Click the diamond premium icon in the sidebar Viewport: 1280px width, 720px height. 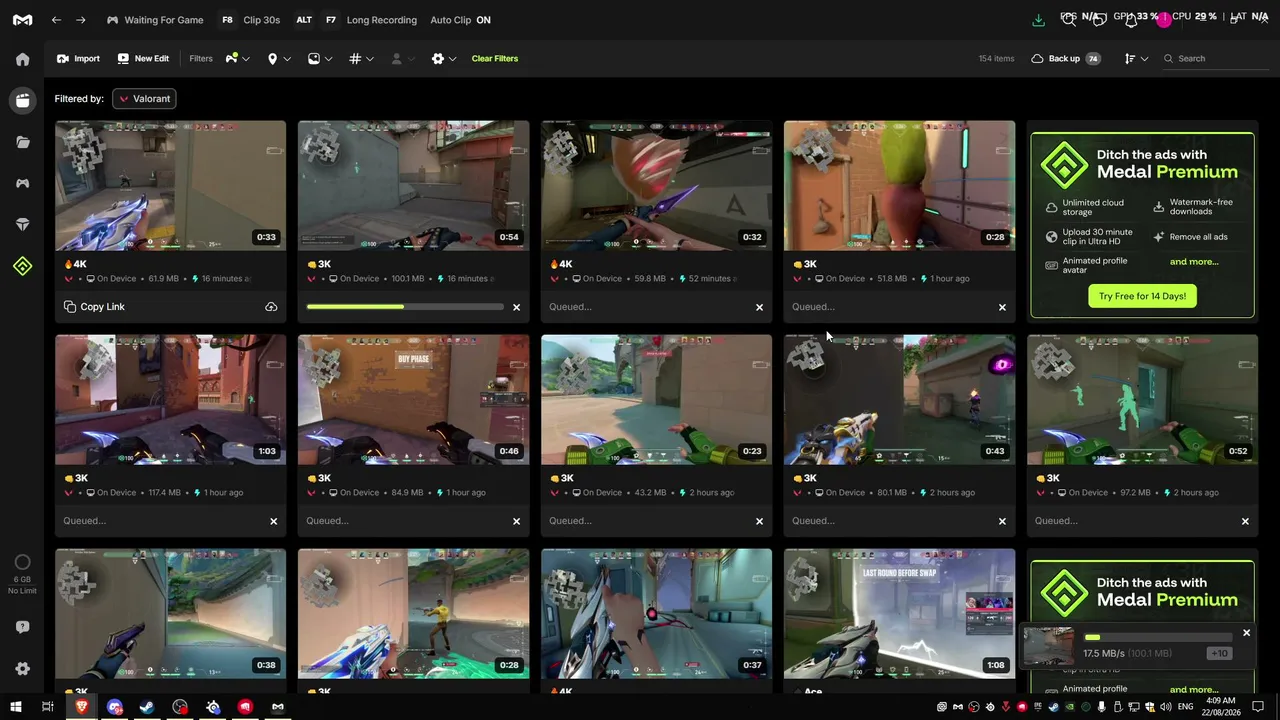[22, 225]
